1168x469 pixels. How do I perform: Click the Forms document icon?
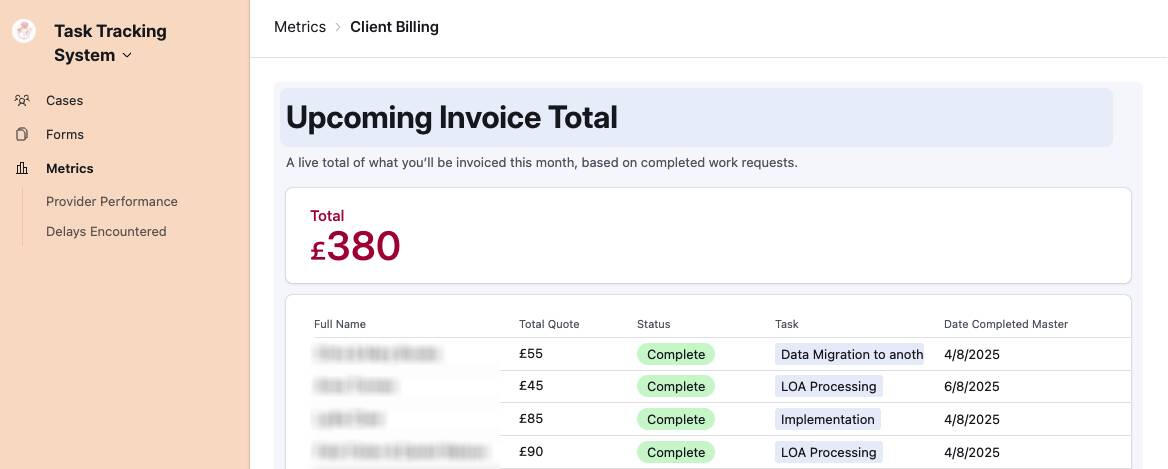pyautogui.click(x=22, y=134)
